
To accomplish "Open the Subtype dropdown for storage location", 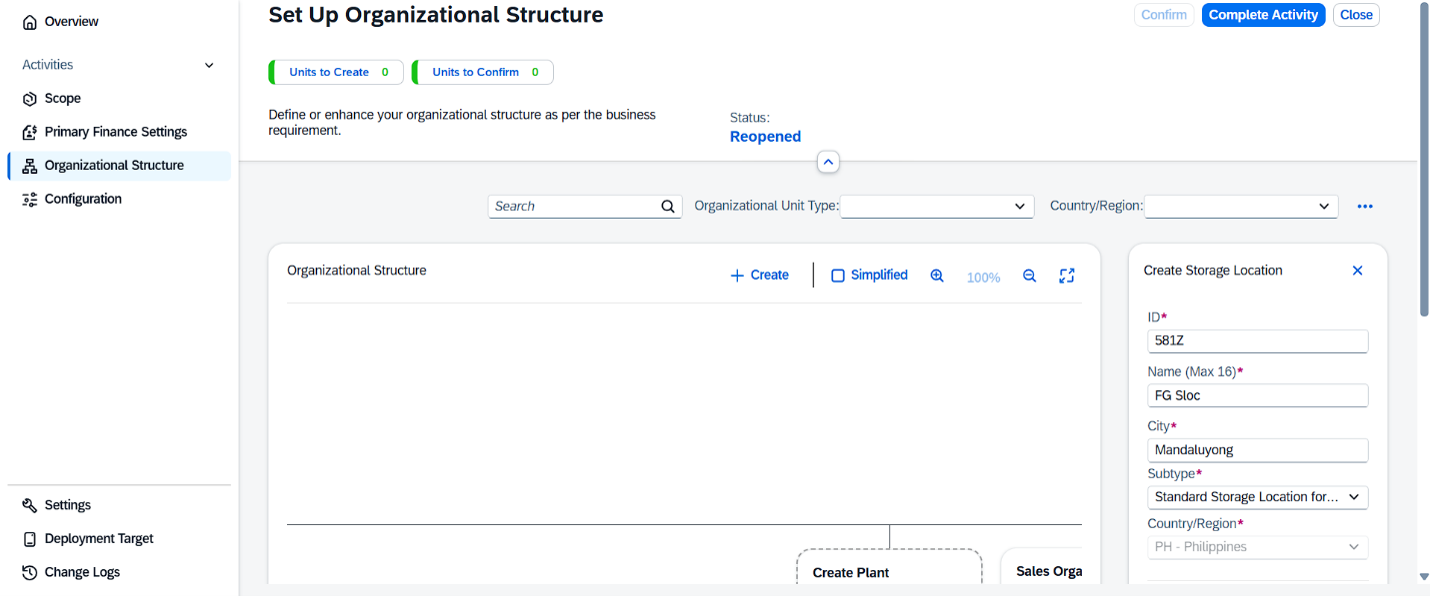I will [x=1257, y=497].
